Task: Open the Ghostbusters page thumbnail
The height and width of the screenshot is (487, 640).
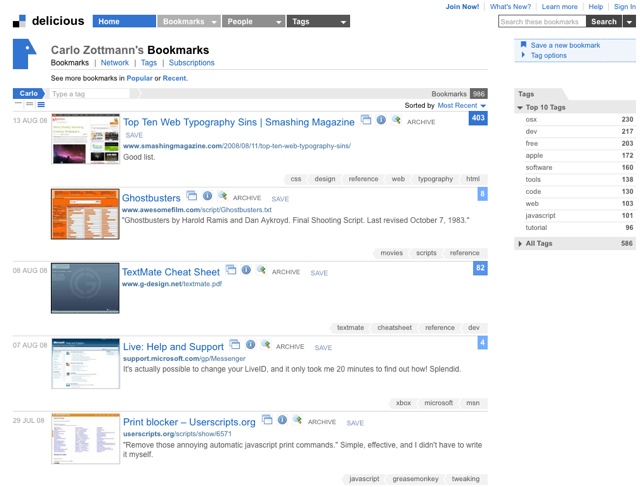Action: (x=85, y=214)
